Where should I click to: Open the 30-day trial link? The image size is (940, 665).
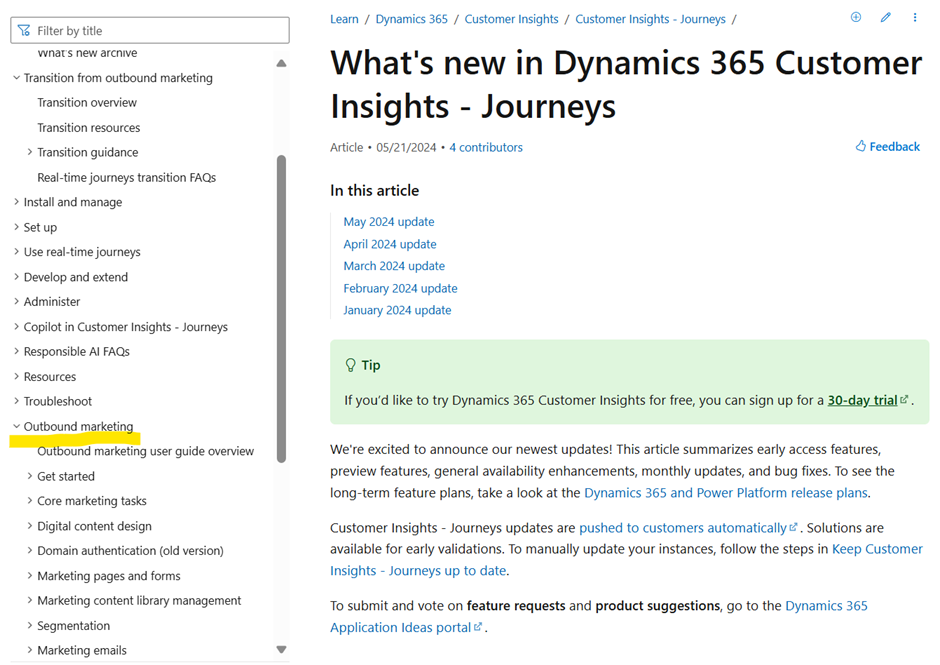click(867, 400)
